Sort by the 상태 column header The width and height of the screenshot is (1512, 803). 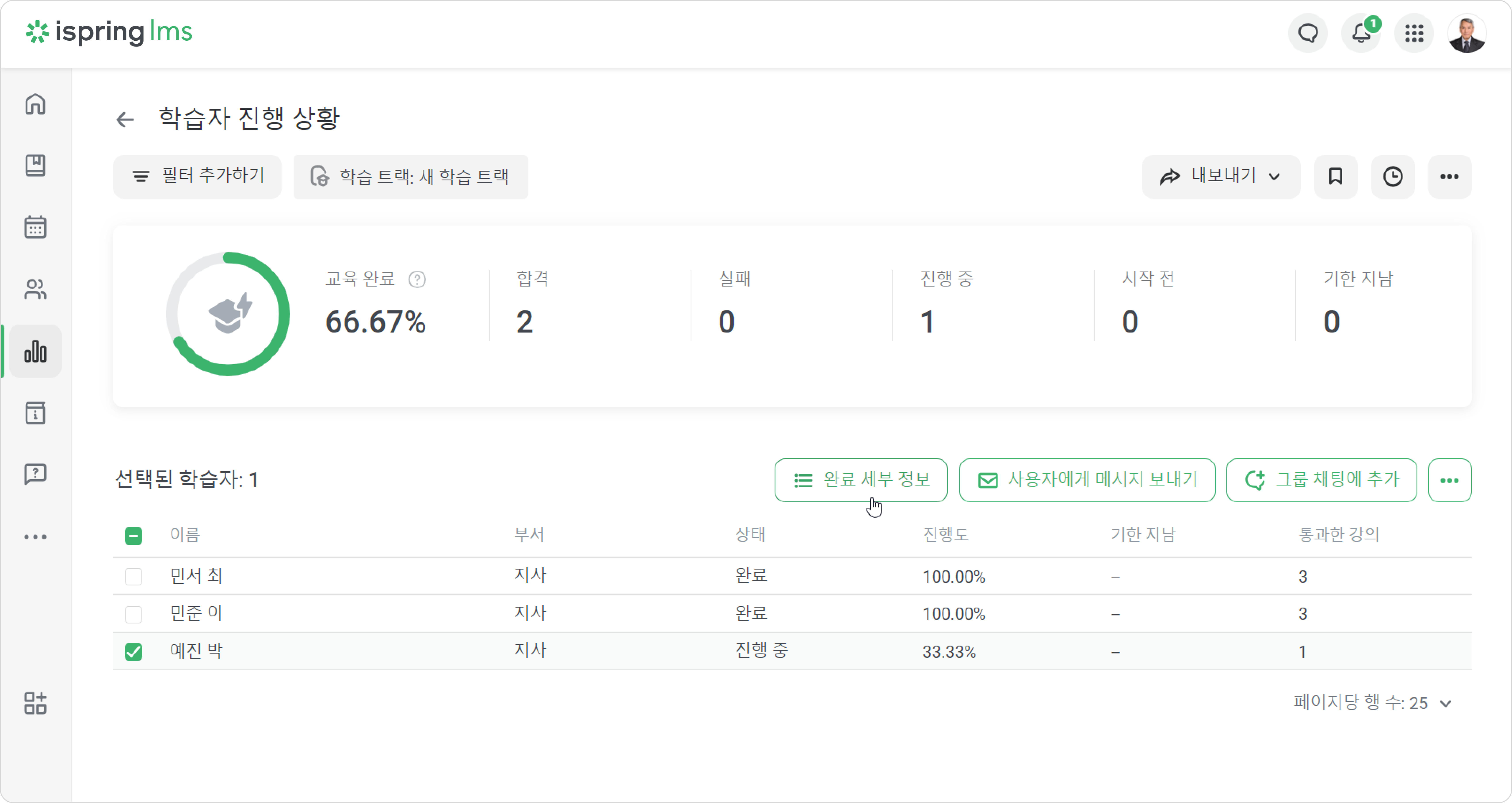(x=750, y=535)
